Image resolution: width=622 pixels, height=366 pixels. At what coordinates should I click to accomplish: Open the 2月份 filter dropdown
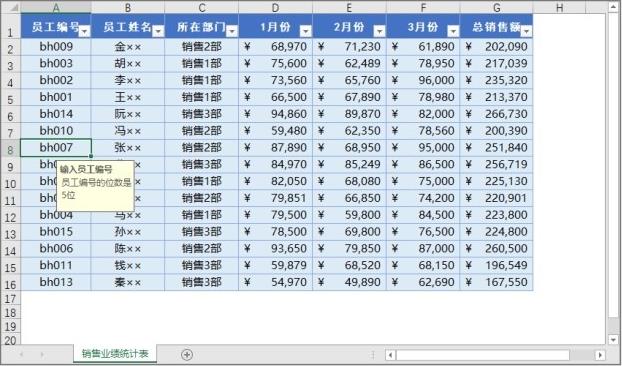[x=380, y=31]
